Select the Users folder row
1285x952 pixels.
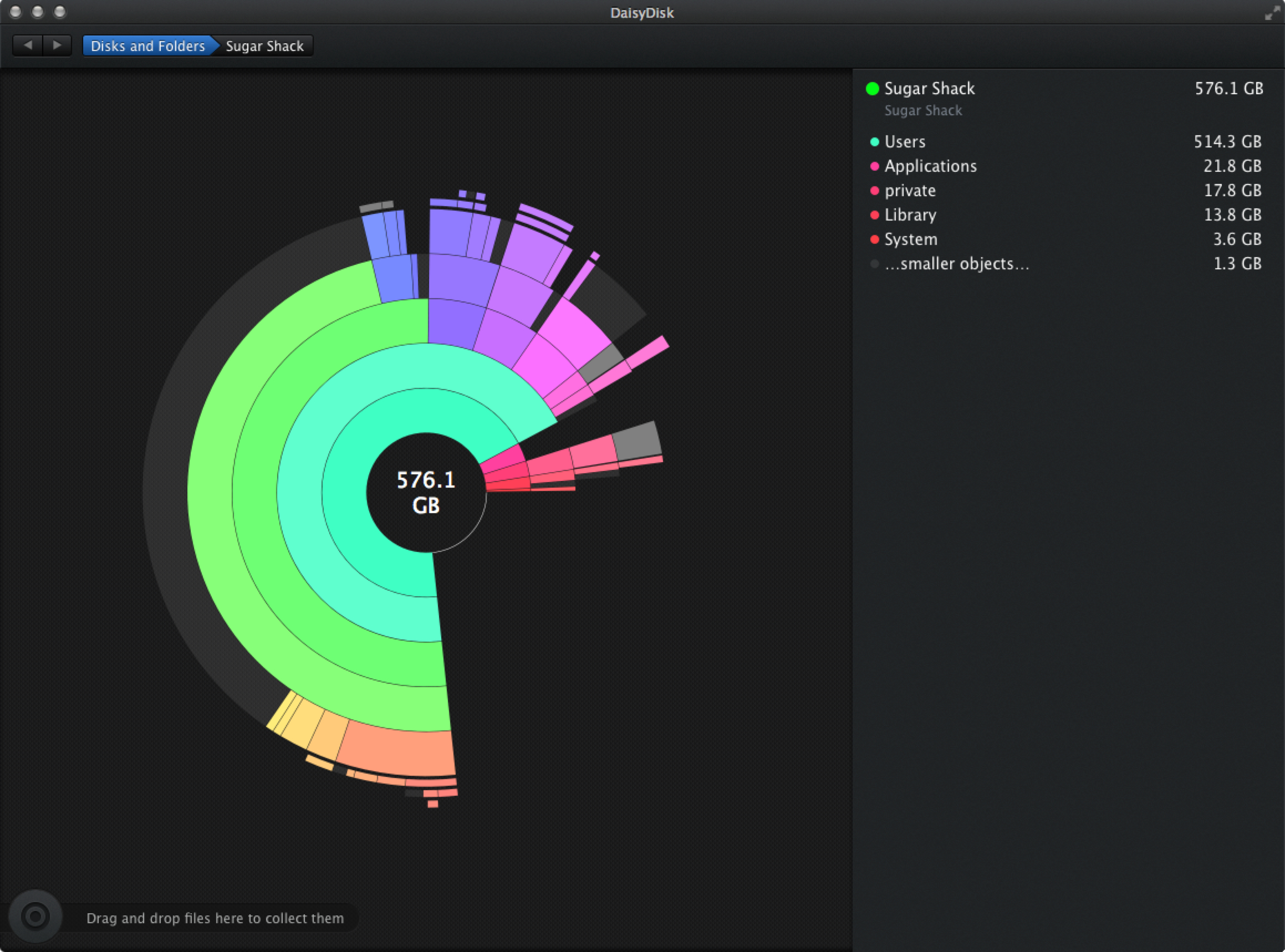[1066, 142]
